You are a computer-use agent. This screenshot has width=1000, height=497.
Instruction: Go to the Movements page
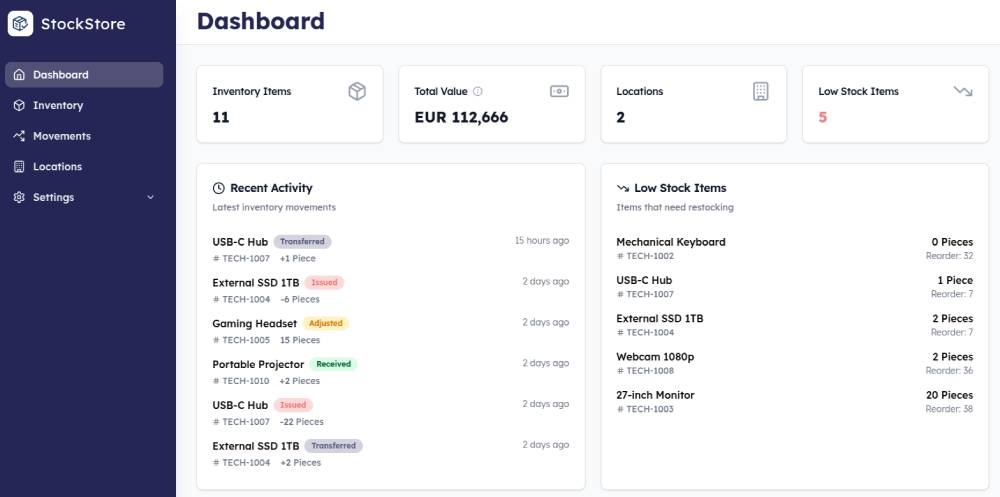coord(62,136)
